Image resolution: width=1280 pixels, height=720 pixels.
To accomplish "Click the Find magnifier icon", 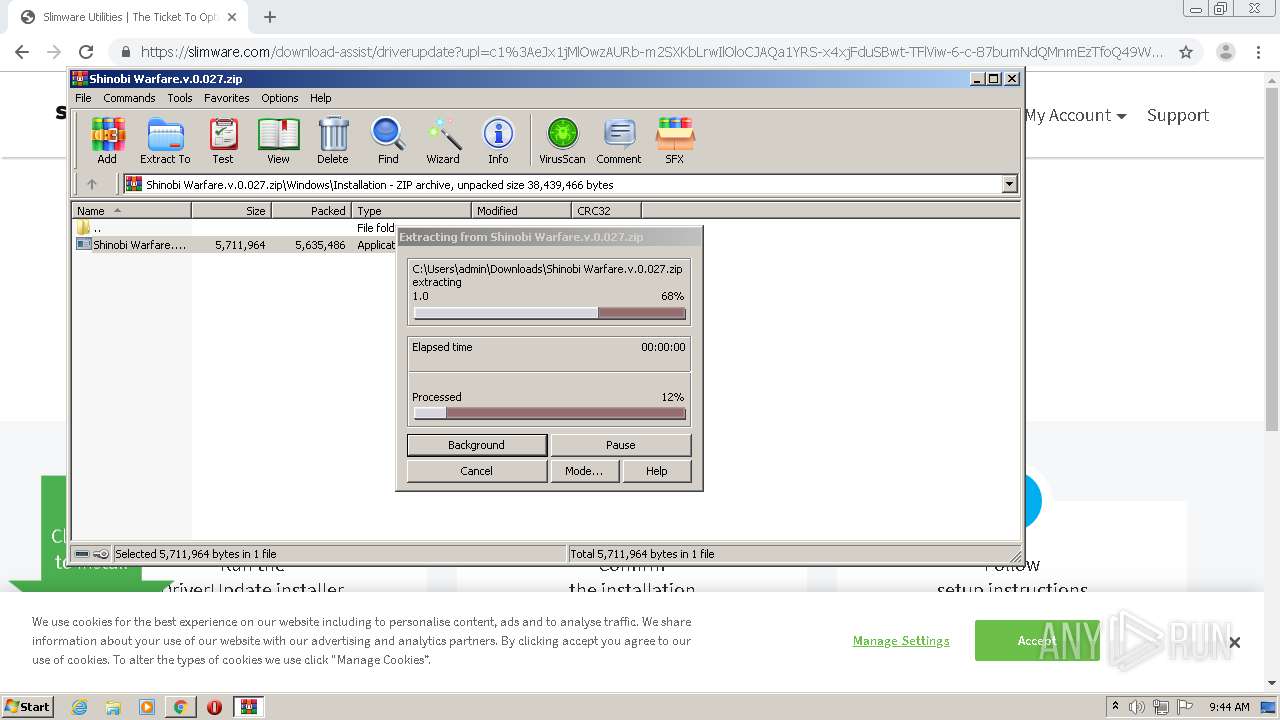I will 388,140.
